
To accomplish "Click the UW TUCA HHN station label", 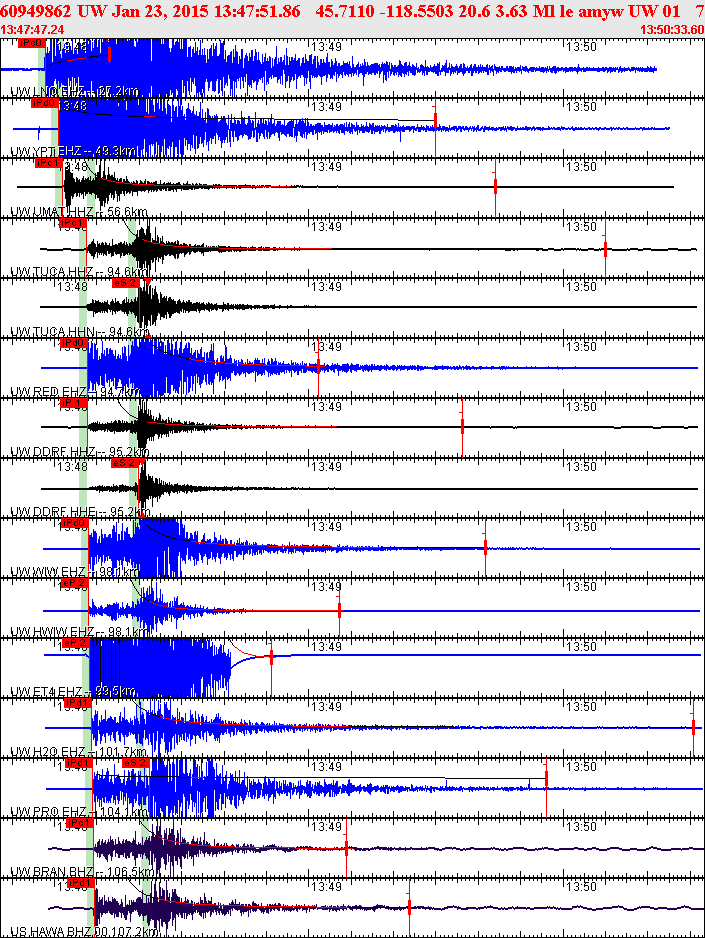I will (x=80, y=332).
